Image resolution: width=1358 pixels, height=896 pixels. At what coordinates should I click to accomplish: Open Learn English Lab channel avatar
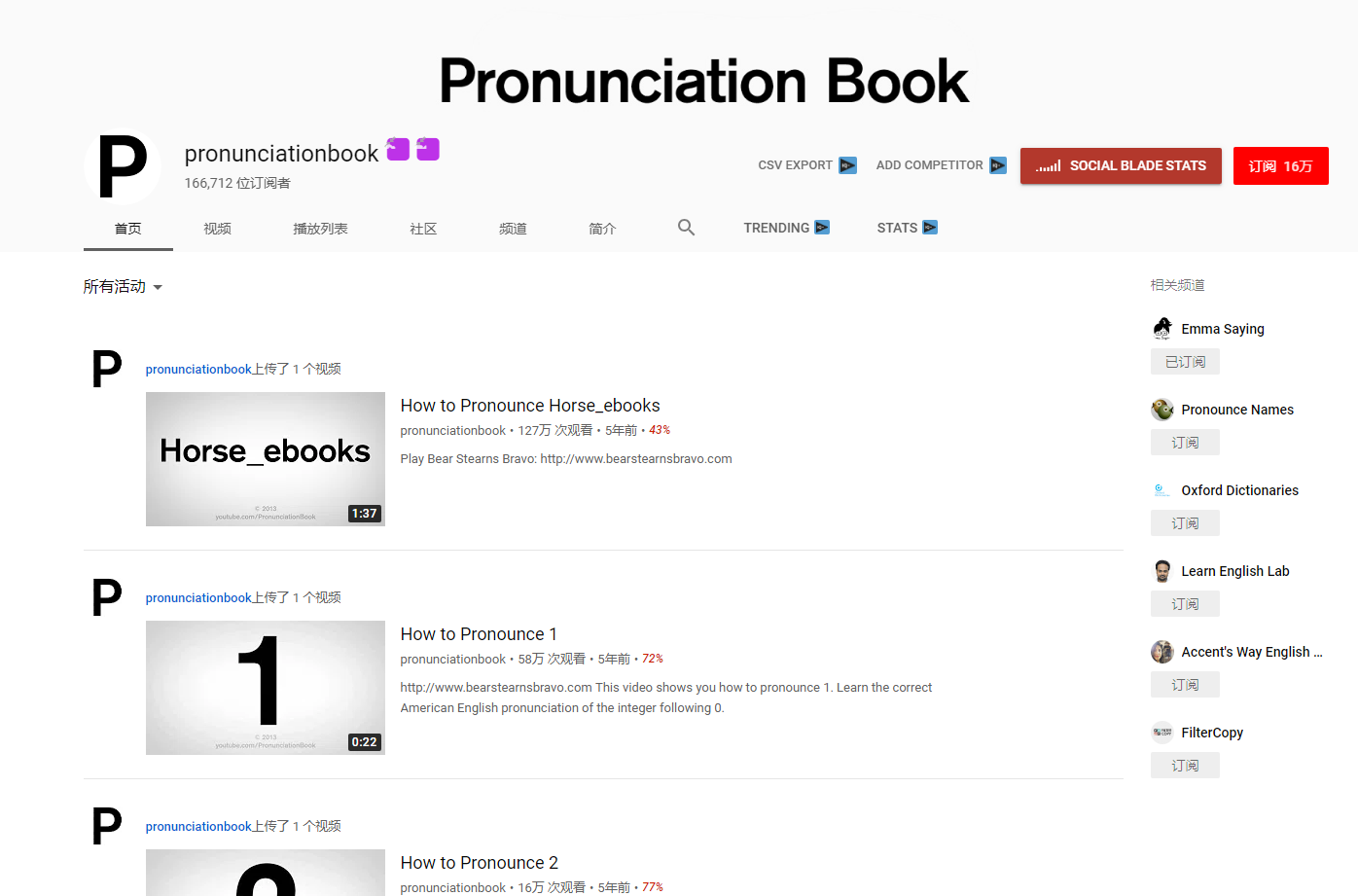(x=1162, y=571)
